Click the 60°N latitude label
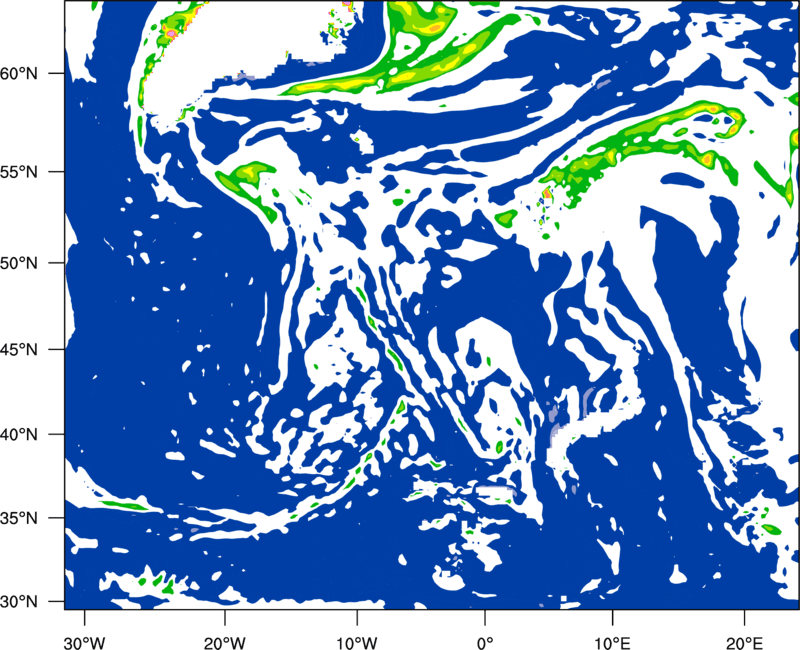The width and height of the screenshot is (800, 650). (19, 74)
